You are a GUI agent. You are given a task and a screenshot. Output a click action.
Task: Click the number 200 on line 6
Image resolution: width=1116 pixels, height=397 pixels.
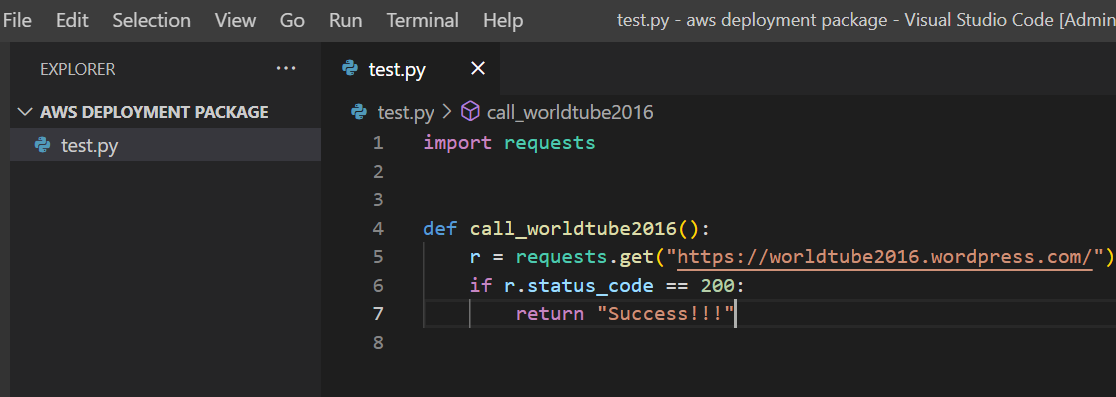click(717, 285)
